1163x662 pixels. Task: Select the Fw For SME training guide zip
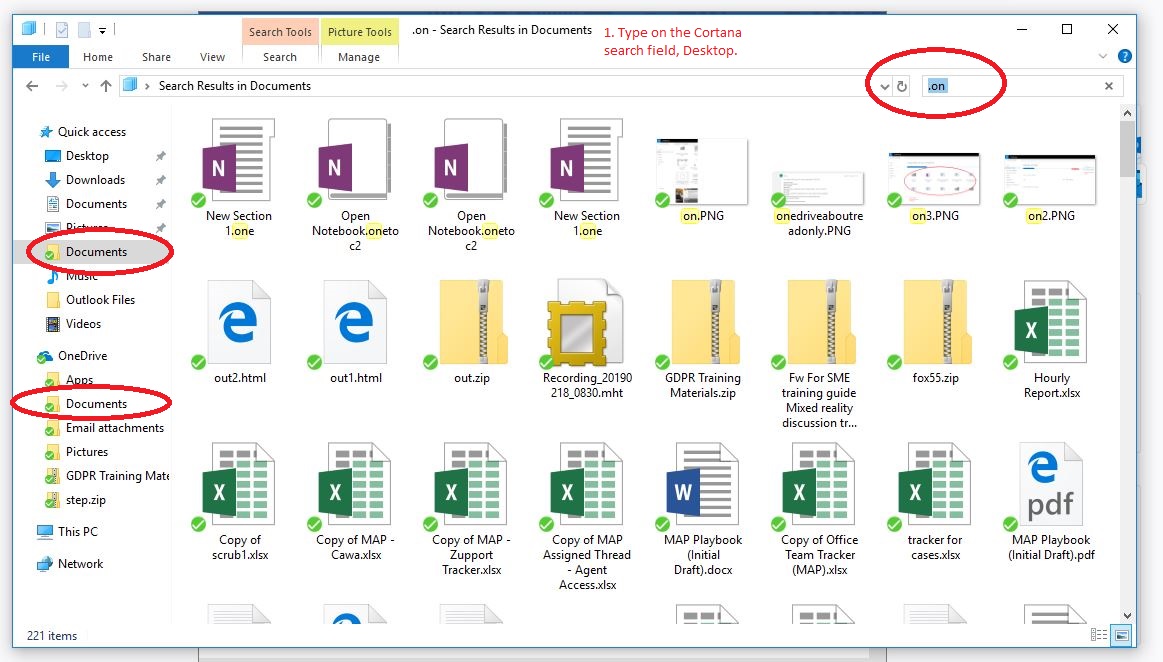[x=819, y=354]
